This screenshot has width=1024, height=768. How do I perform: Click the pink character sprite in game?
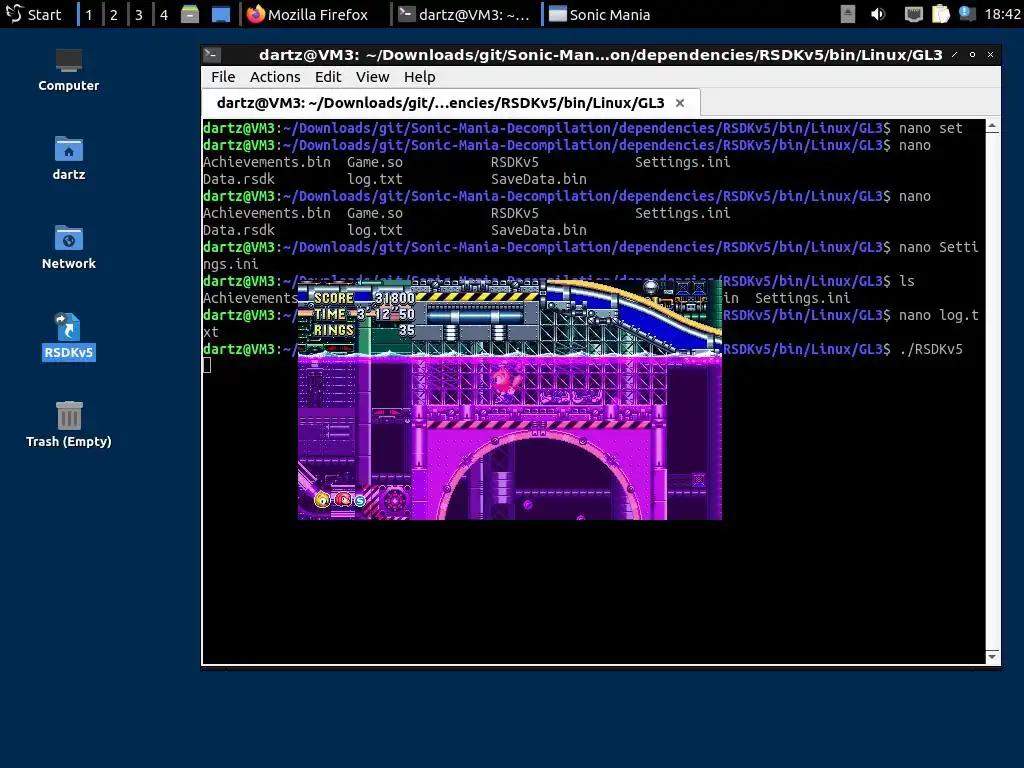coord(504,384)
